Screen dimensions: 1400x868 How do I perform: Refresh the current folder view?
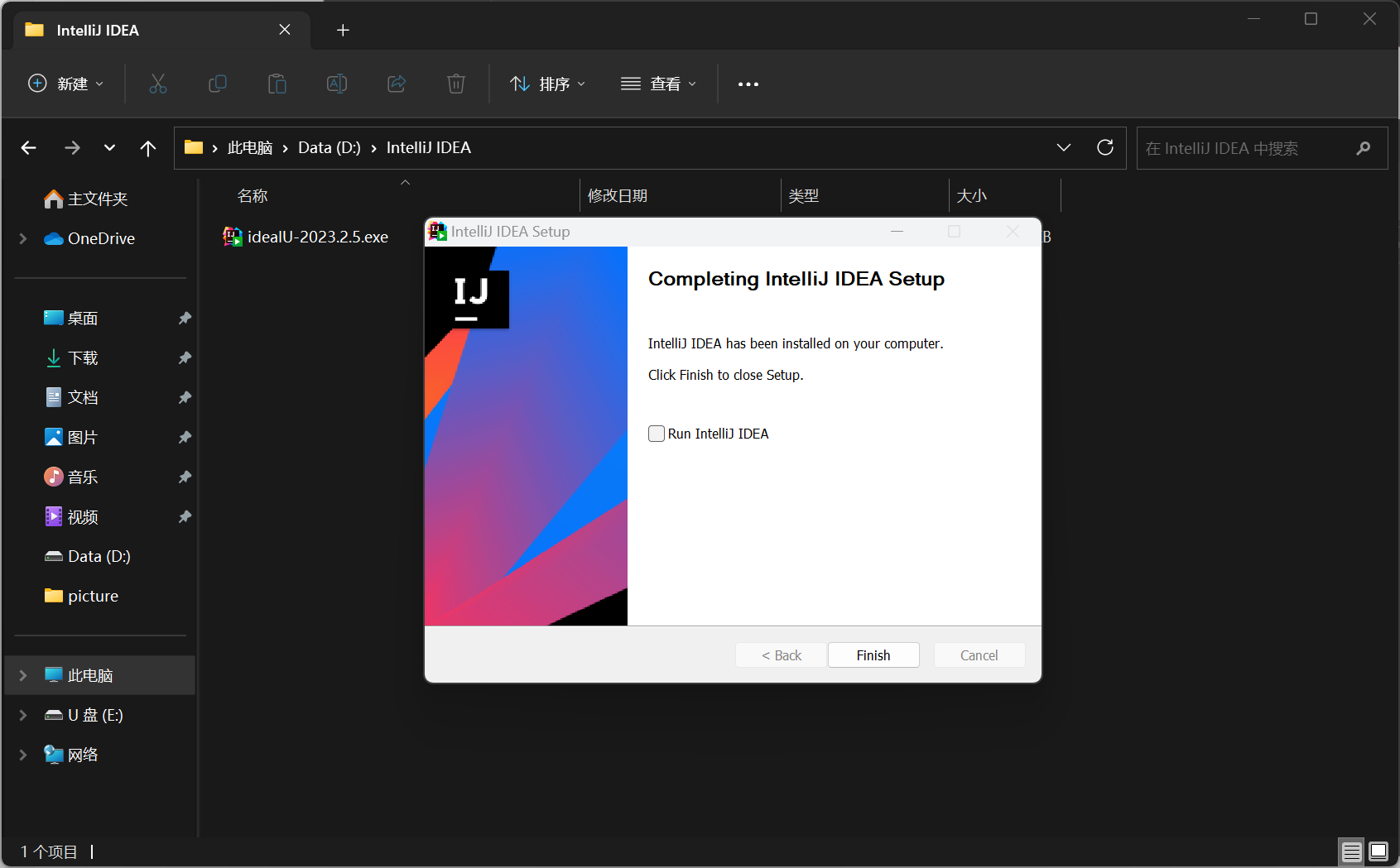point(1105,147)
